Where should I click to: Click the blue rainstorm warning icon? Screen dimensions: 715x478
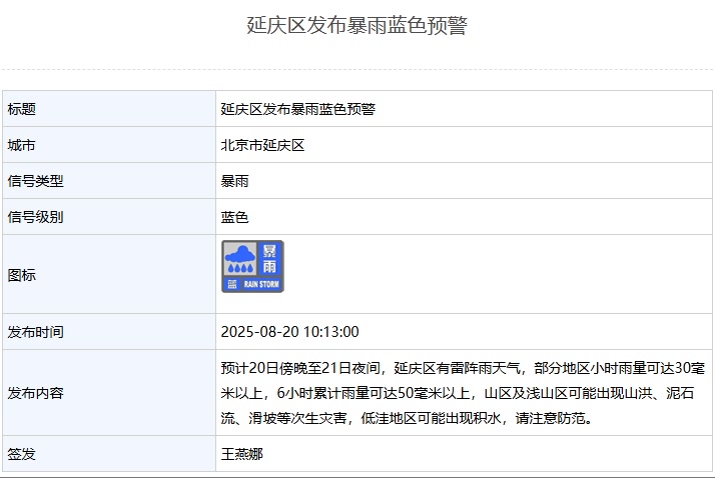253,266
